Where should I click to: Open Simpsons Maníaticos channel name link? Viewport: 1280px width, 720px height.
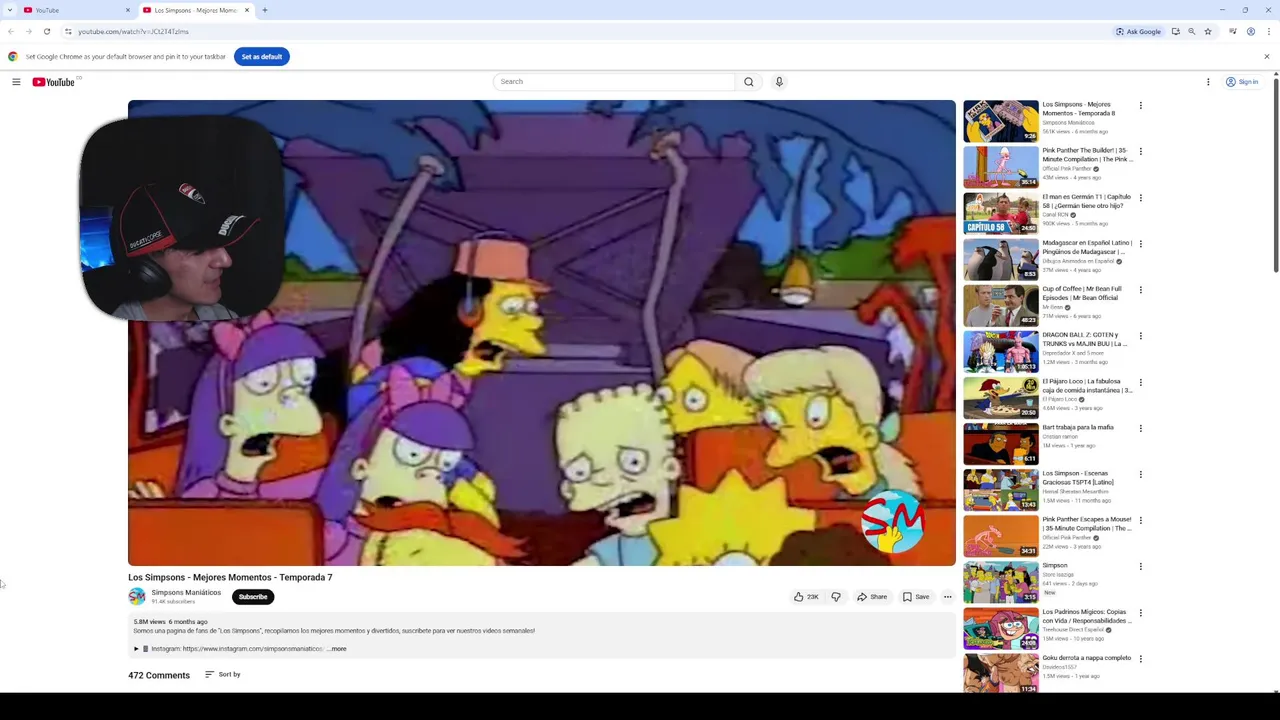(186, 593)
